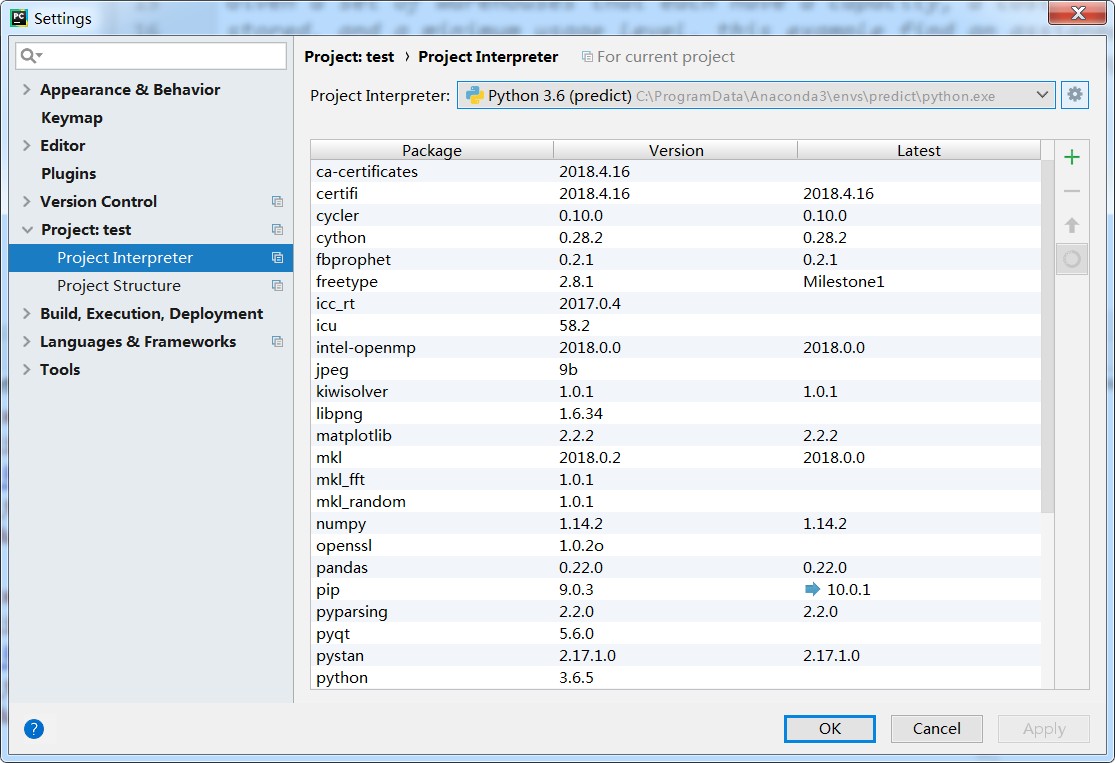Click the upgrade package up arrow icon
This screenshot has width=1115, height=763.
[x=1072, y=225]
